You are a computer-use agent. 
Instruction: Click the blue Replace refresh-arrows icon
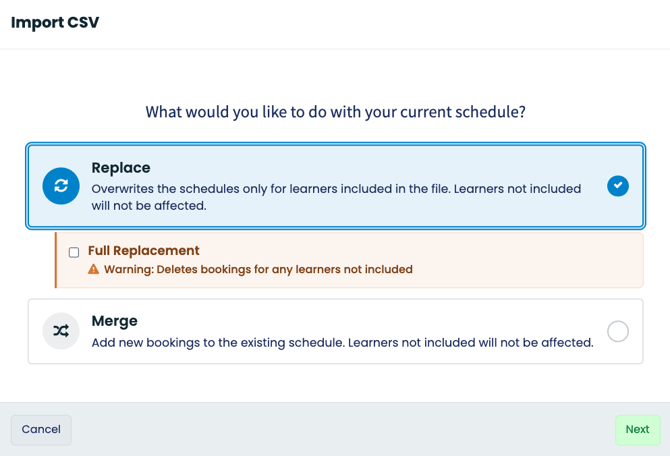tap(61, 186)
